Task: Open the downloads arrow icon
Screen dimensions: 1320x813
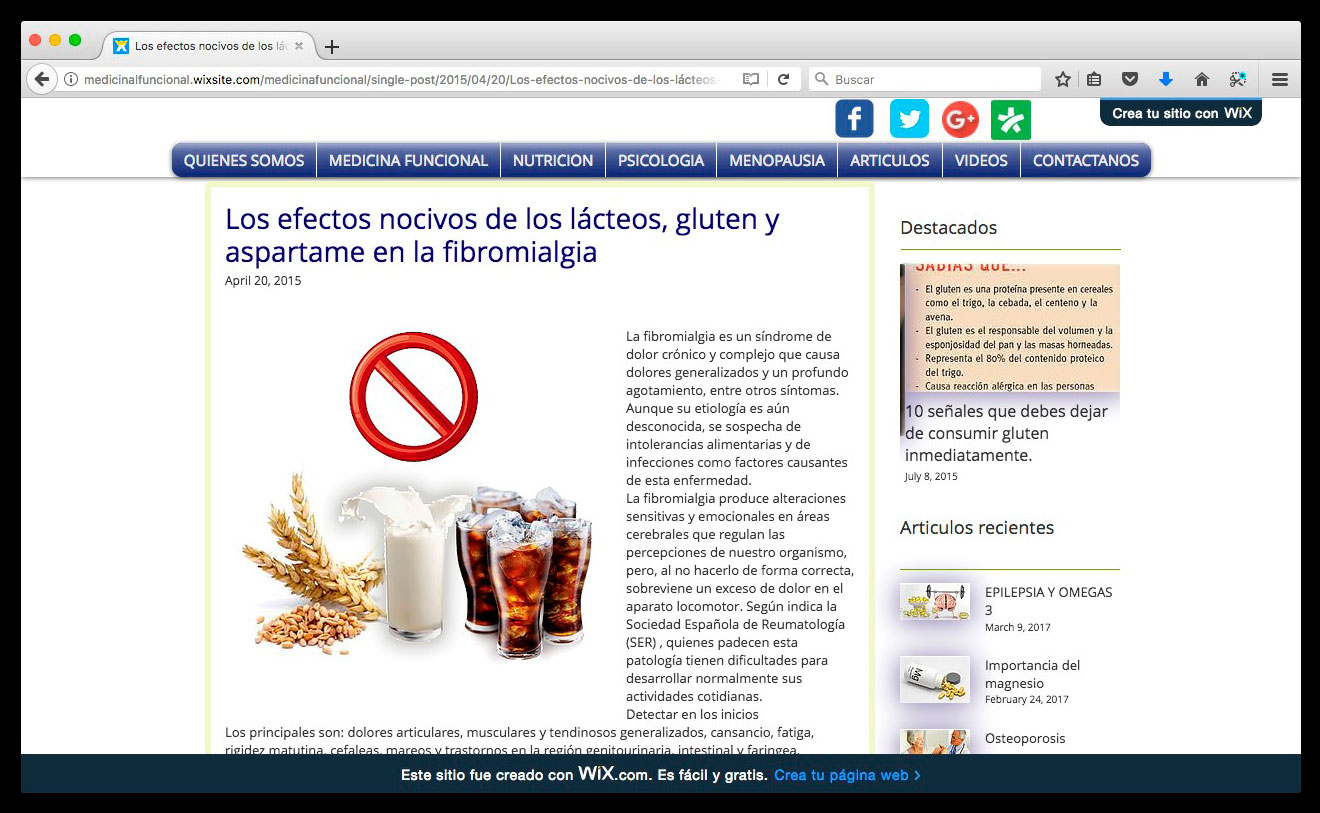Action: (1165, 79)
